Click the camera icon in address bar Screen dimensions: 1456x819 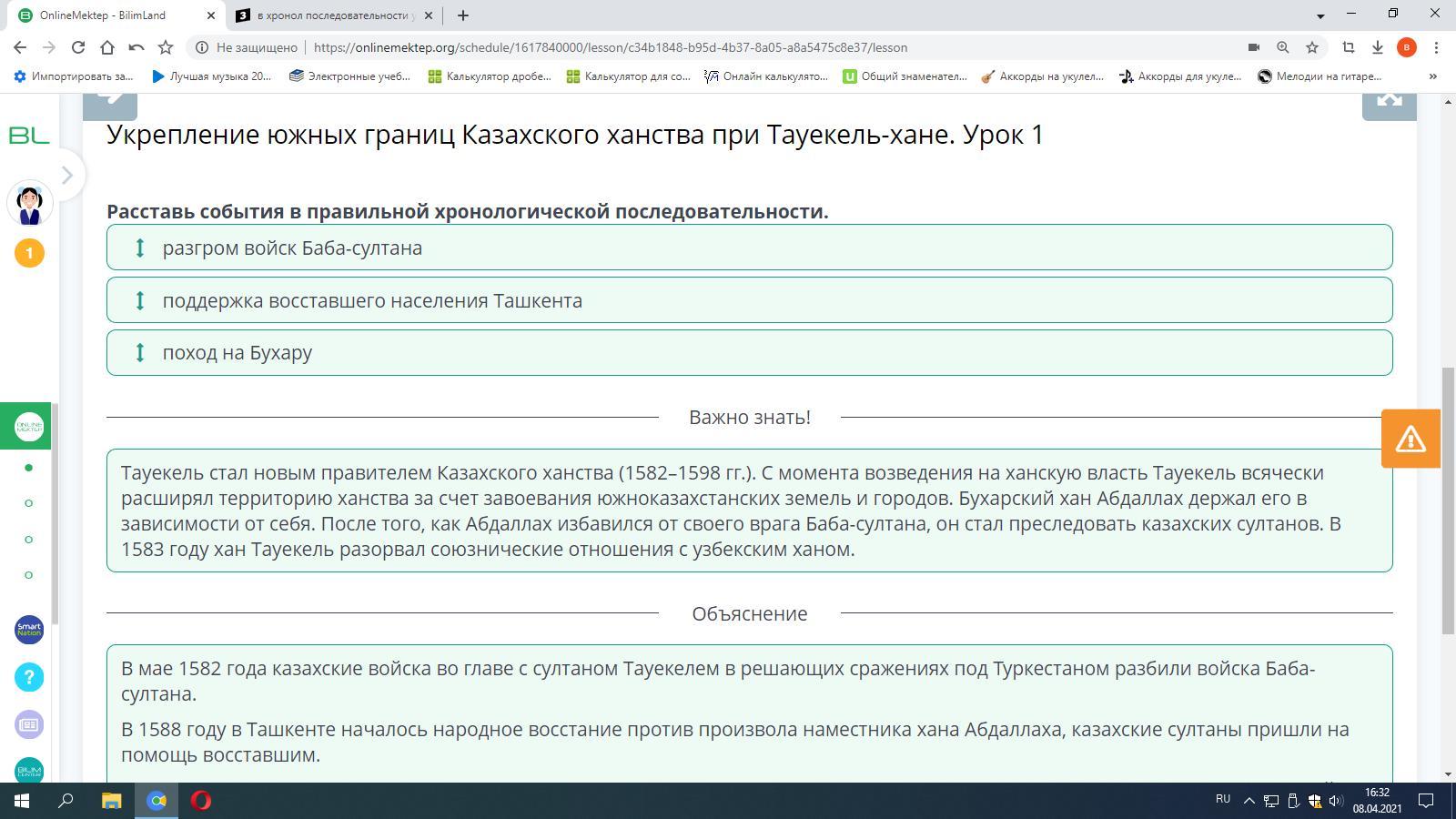(1253, 47)
